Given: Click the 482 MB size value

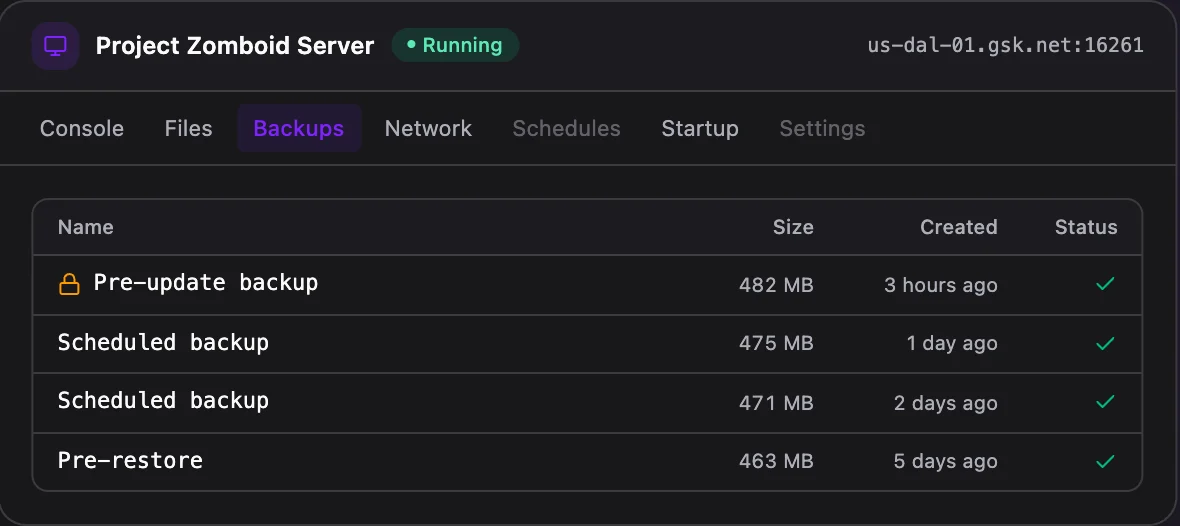Looking at the screenshot, I should [776, 285].
